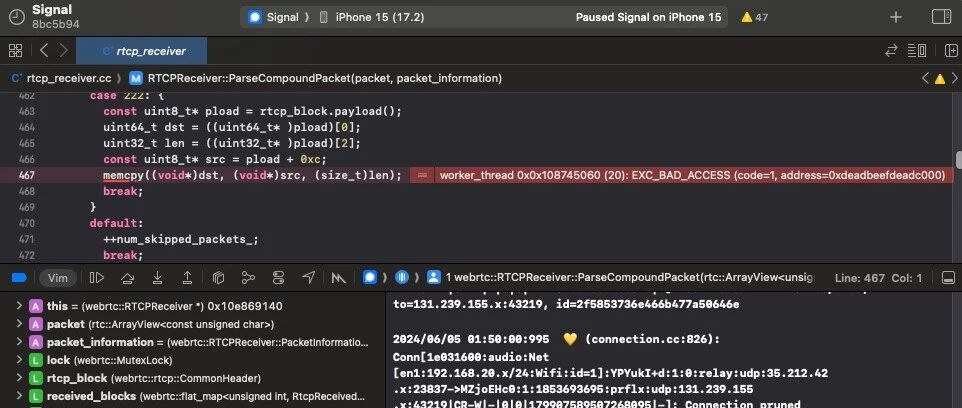This screenshot has width=962, height=408.
Task: Select the paused thread icon in debug bar
Action: coord(401,278)
